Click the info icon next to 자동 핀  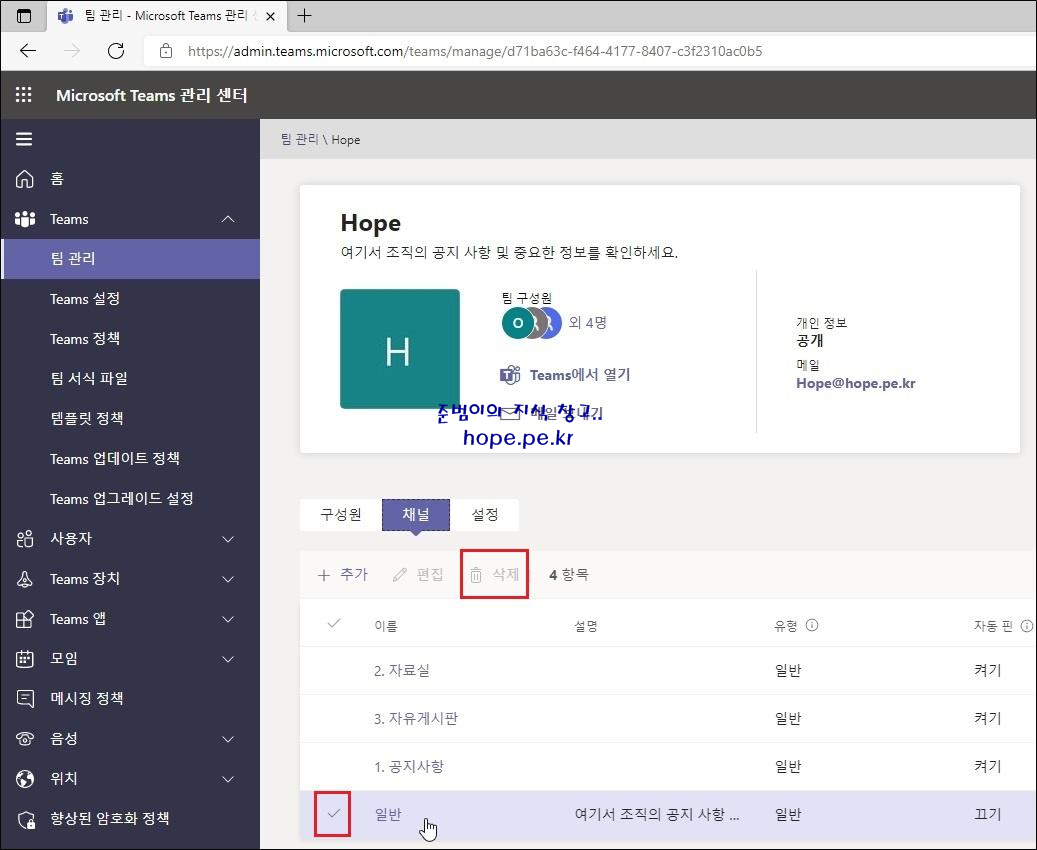pyautogui.click(x=1026, y=625)
